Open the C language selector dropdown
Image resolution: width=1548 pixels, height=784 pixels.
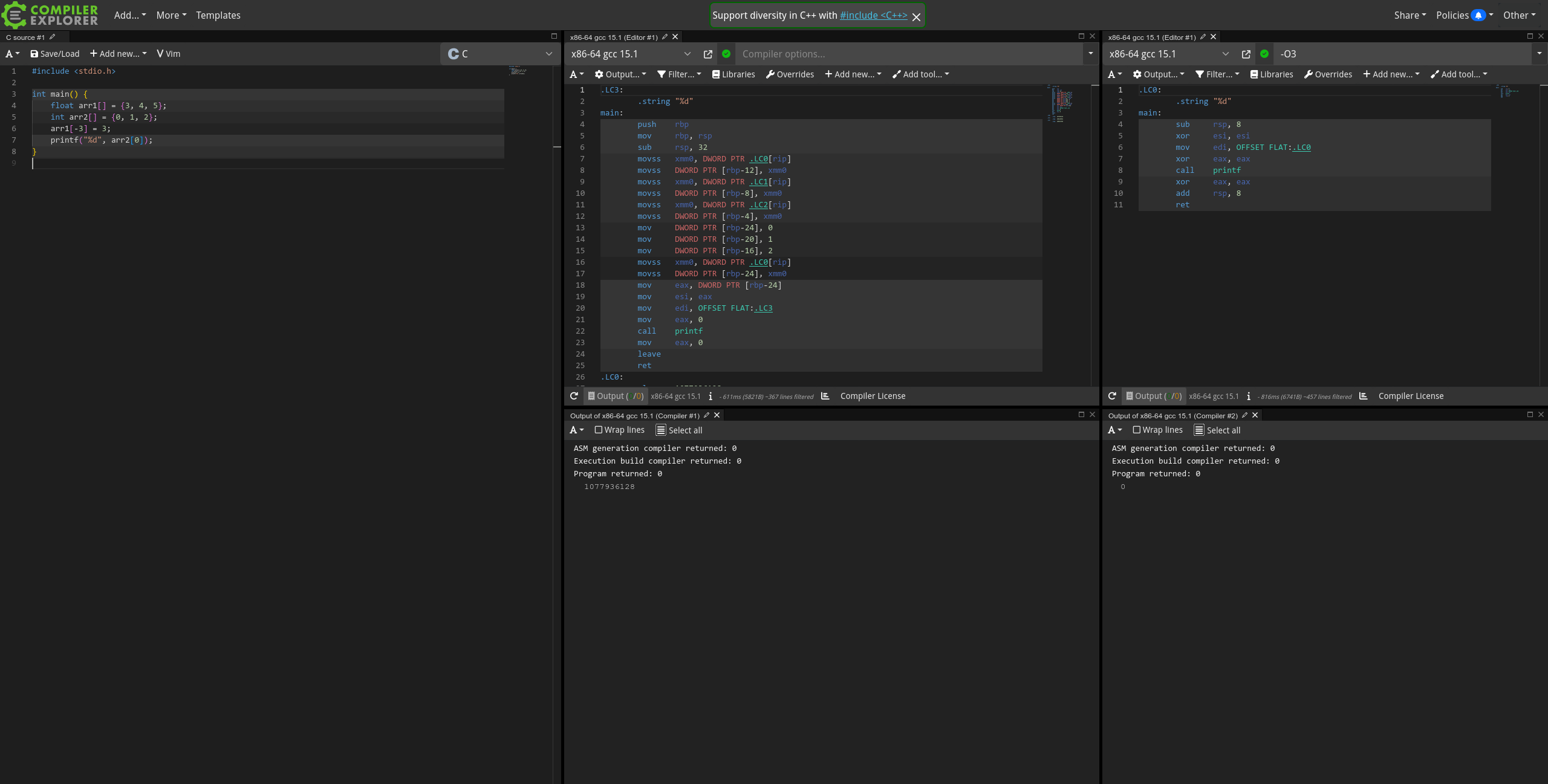499,54
